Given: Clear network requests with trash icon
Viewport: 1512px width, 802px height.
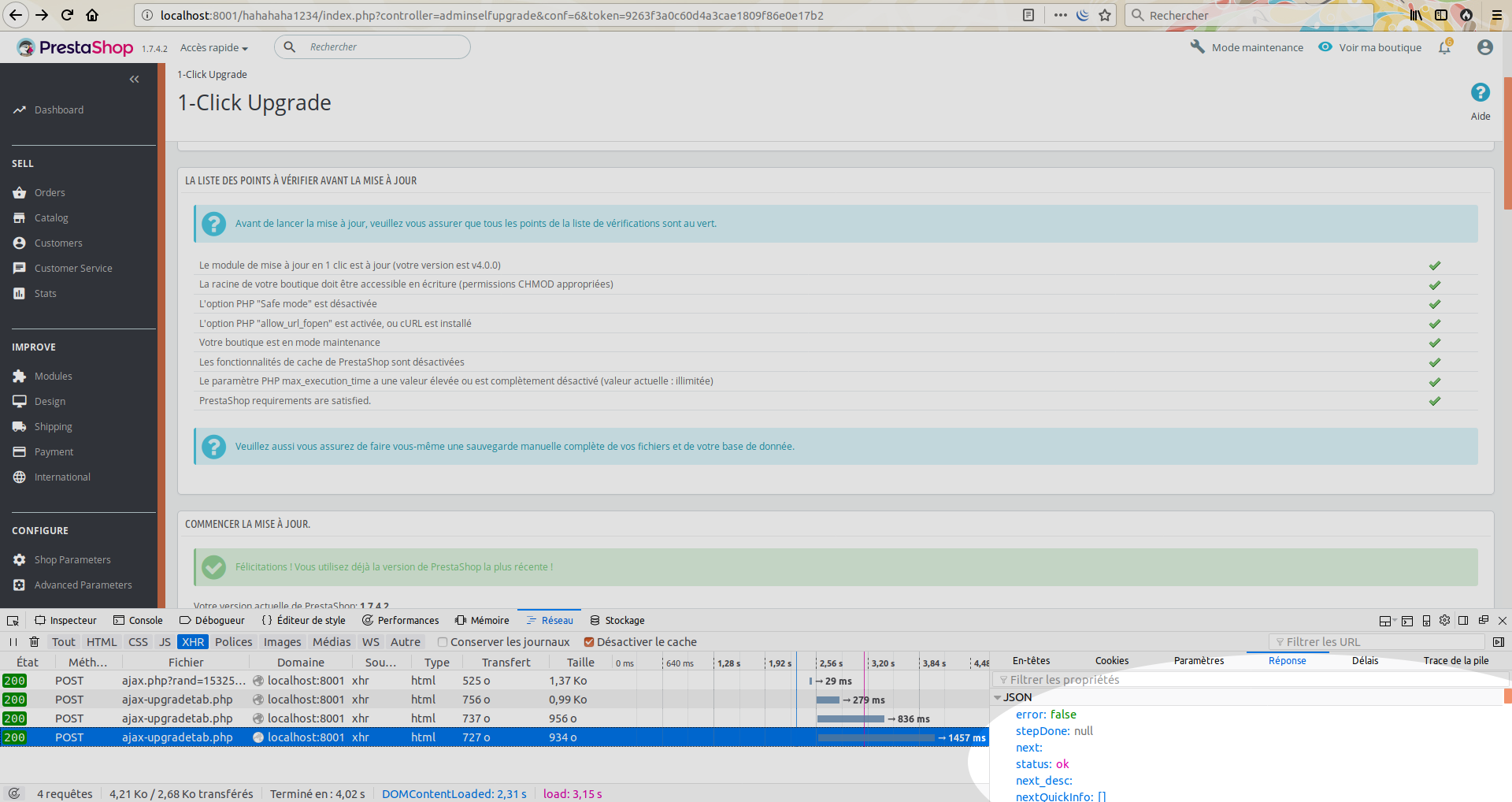Looking at the screenshot, I should coord(34,642).
